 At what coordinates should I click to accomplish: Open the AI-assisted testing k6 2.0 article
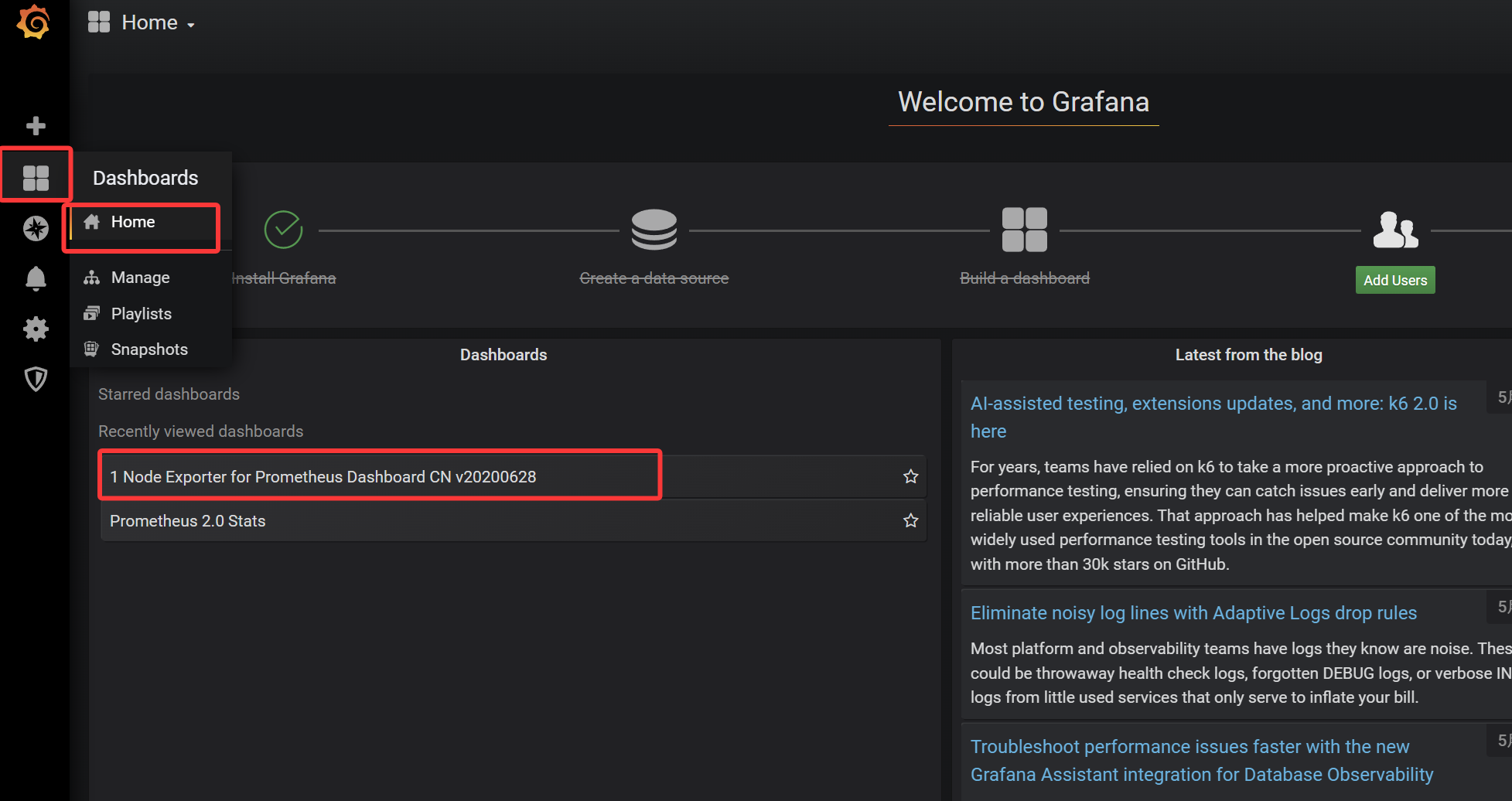coord(1213,418)
